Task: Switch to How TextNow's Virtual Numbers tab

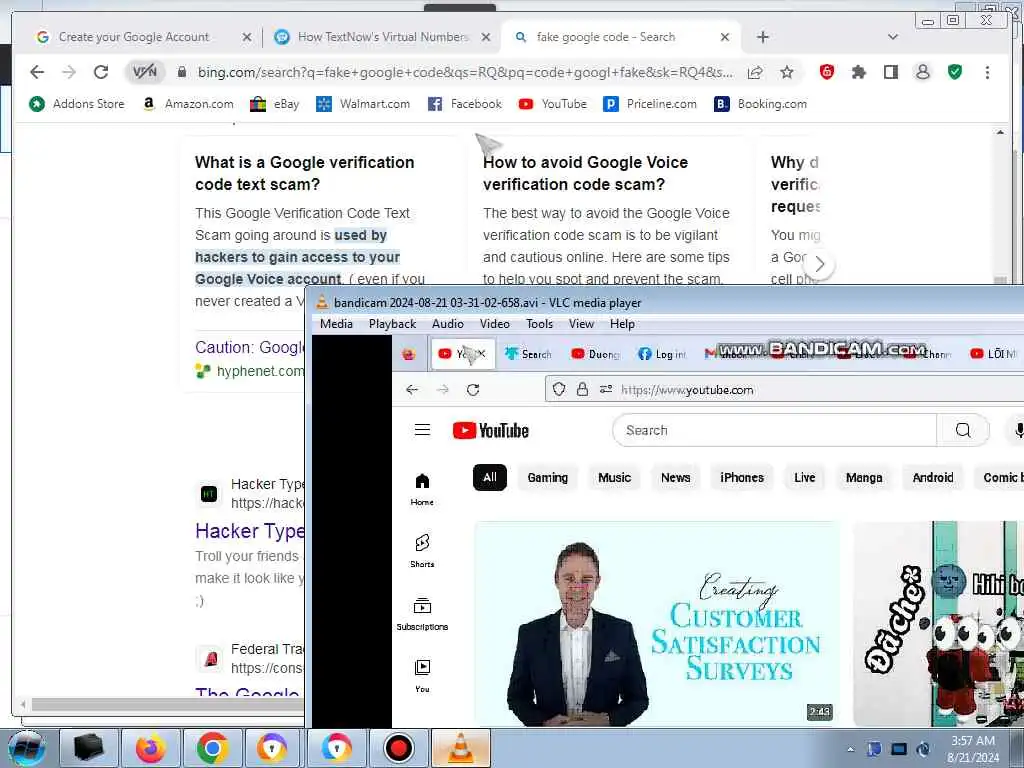Action: click(383, 37)
